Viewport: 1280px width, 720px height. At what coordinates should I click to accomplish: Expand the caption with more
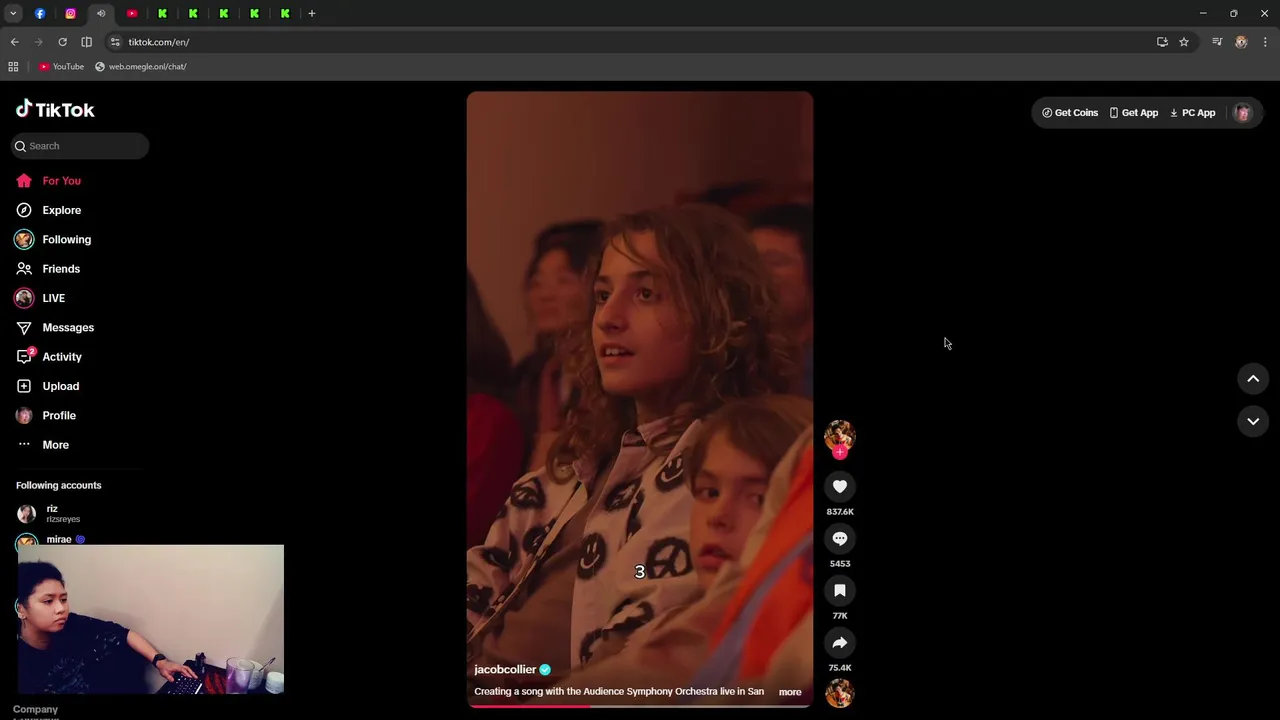(790, 692)
